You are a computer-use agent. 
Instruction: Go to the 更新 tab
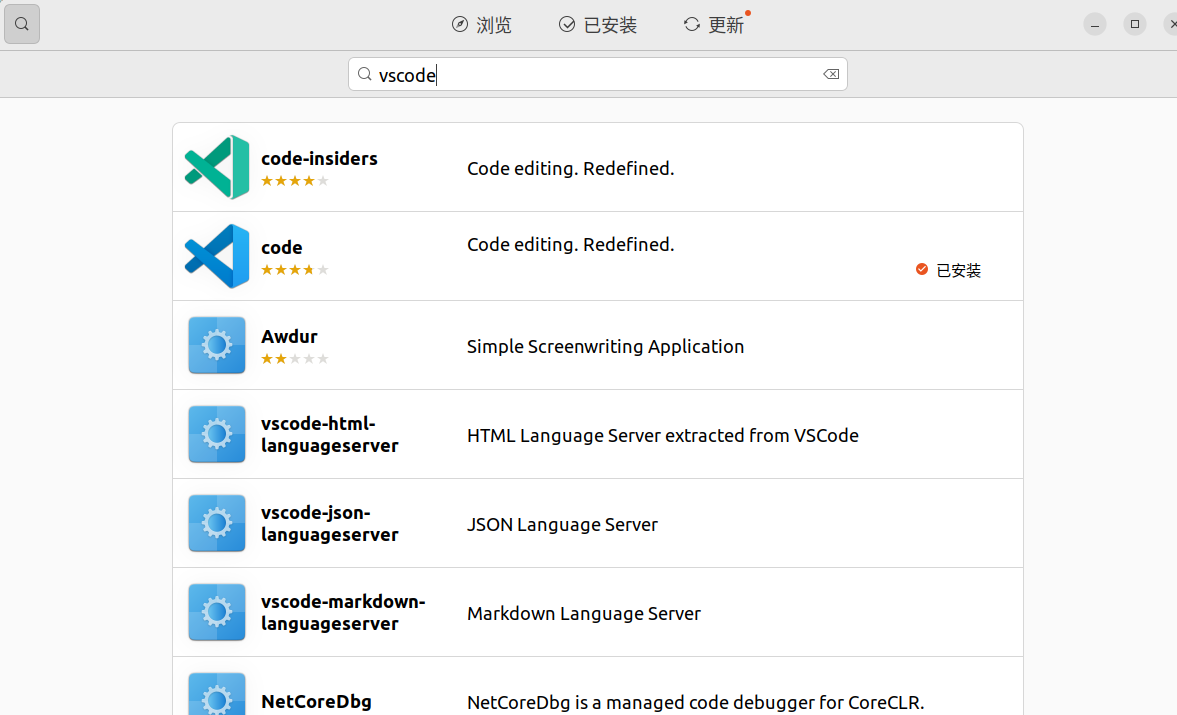tap(713, 25)
